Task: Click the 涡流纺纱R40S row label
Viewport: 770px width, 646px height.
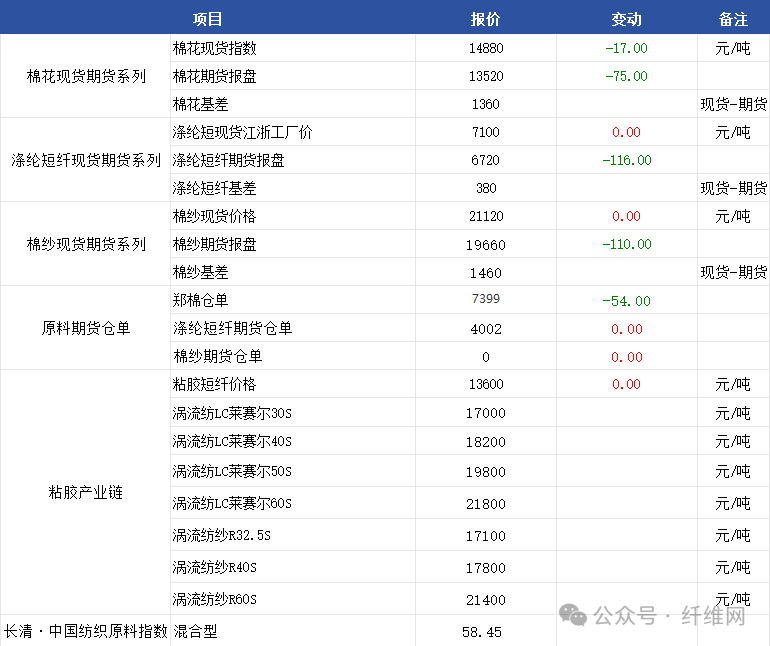Action: click(x=215, y=567)
